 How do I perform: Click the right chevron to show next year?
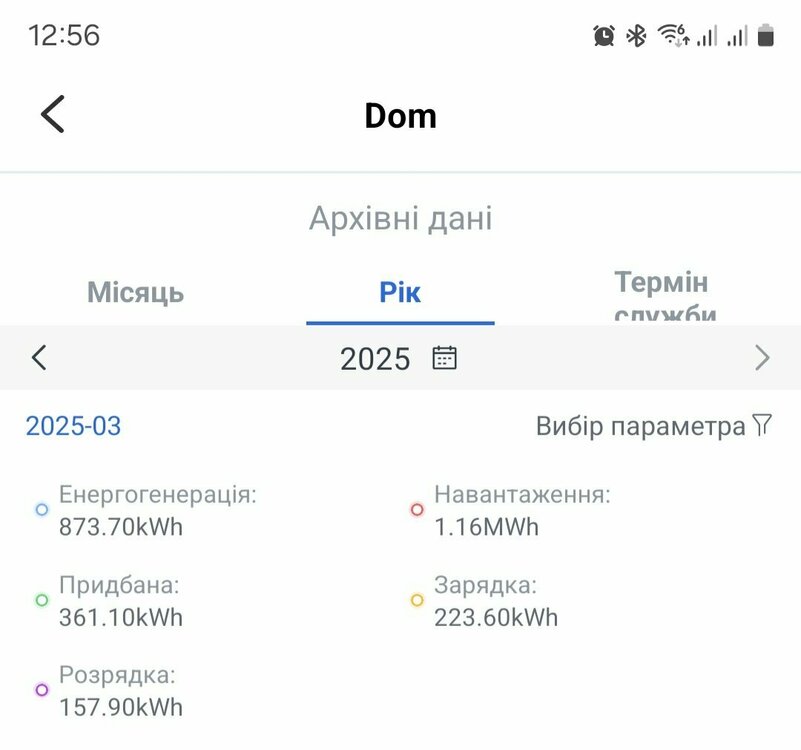[x=762, y=357]
